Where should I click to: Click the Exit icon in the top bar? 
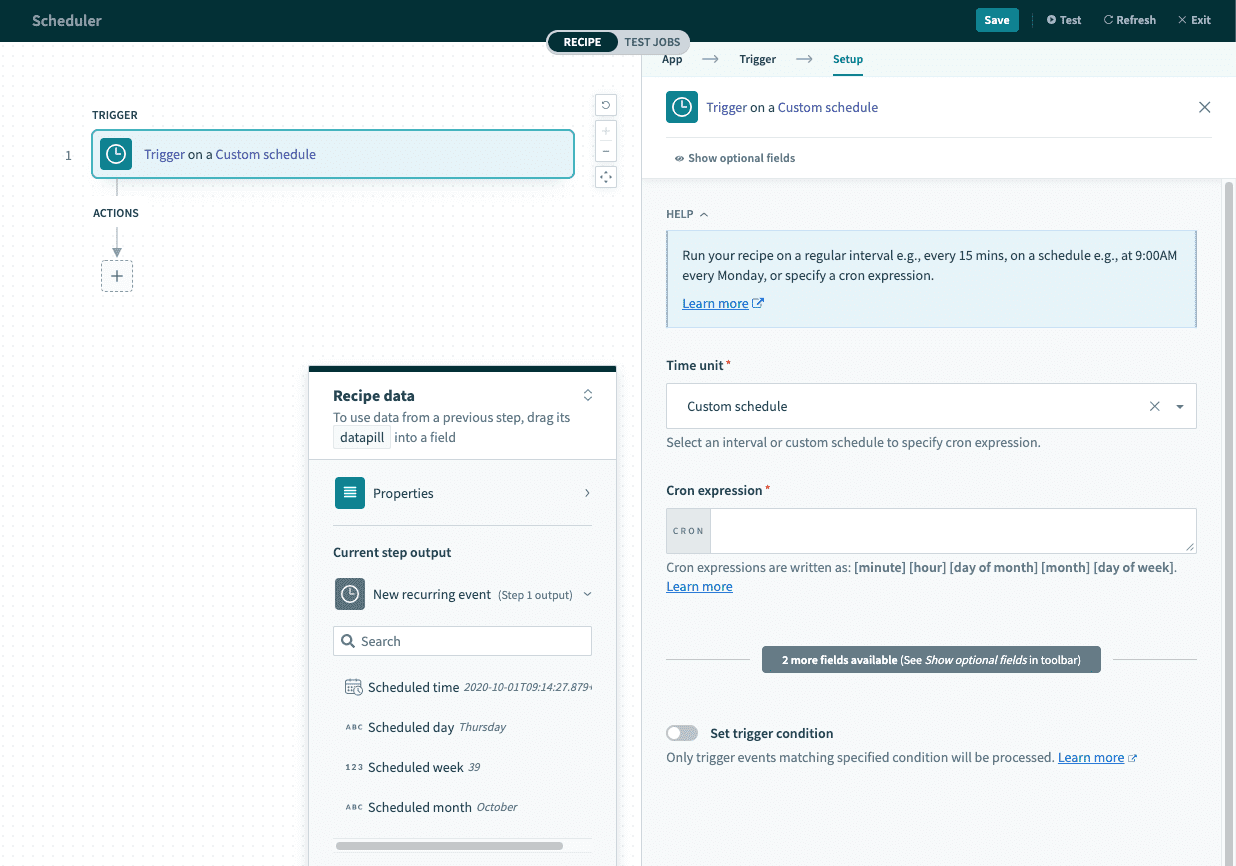tap(1181, 19)
